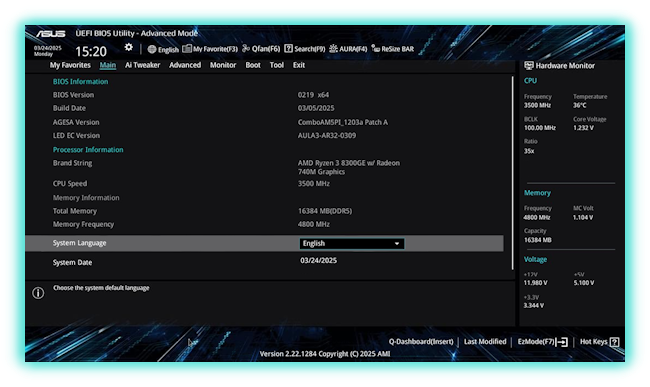
Task: Click the dropdown arrow for System Language
Action: tap(397, 244)
